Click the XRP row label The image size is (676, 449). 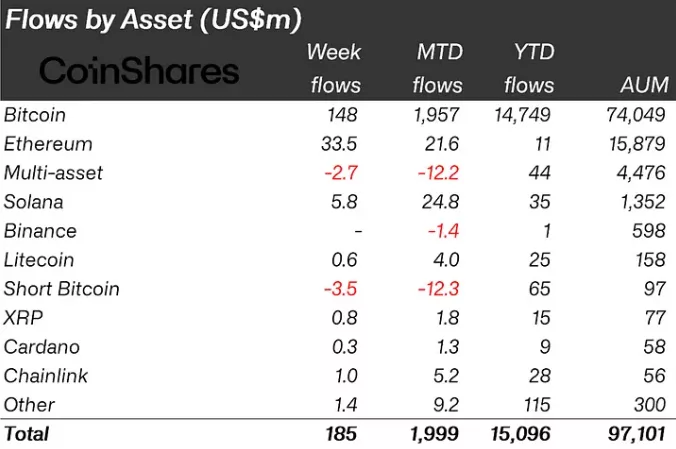tap(22, 318)
